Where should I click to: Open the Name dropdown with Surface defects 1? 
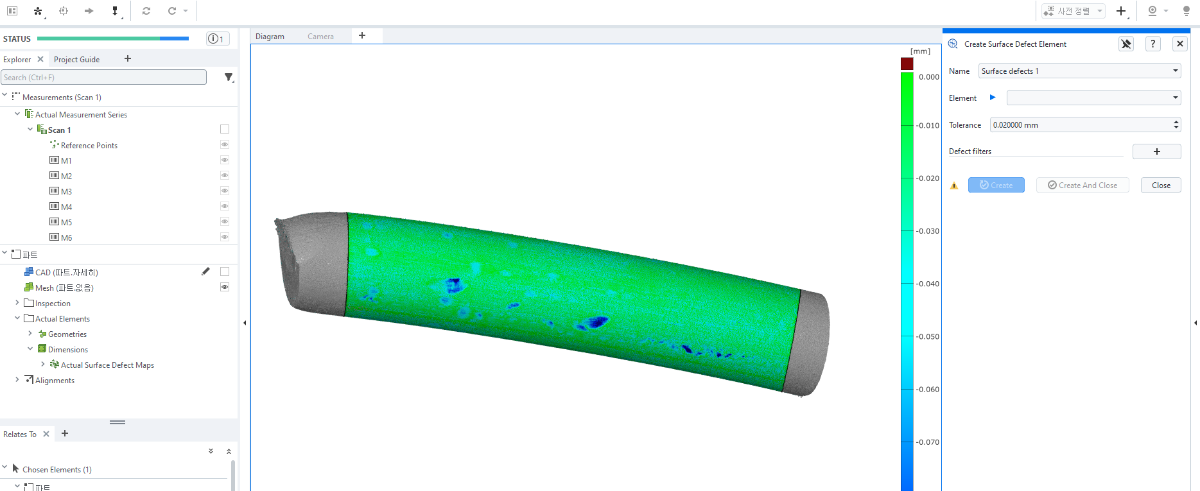[1079, 71]
